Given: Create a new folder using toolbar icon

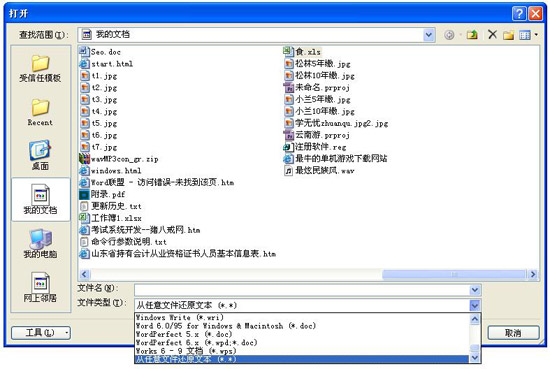Looking at the screenshot, I should pos(508,35).
